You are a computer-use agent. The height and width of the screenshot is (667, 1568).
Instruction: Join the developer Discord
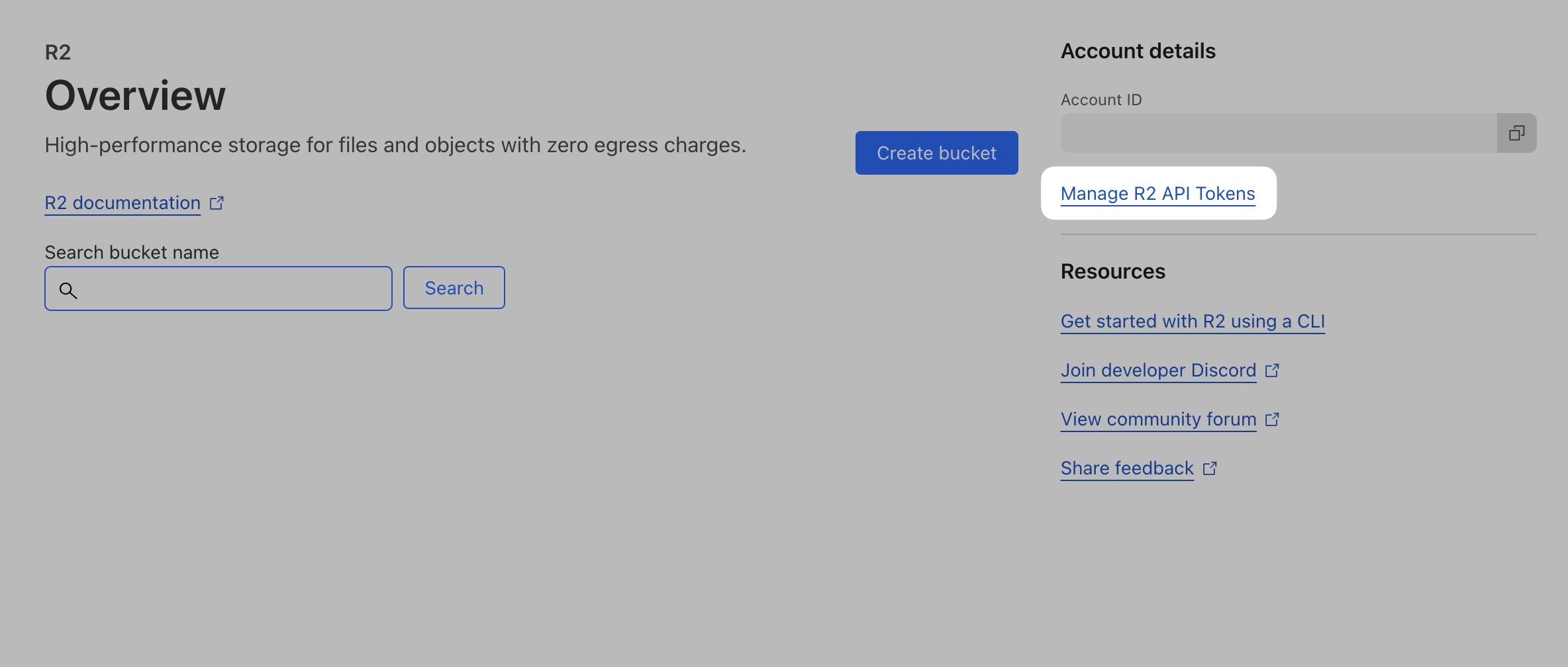tap(1158, 370)
